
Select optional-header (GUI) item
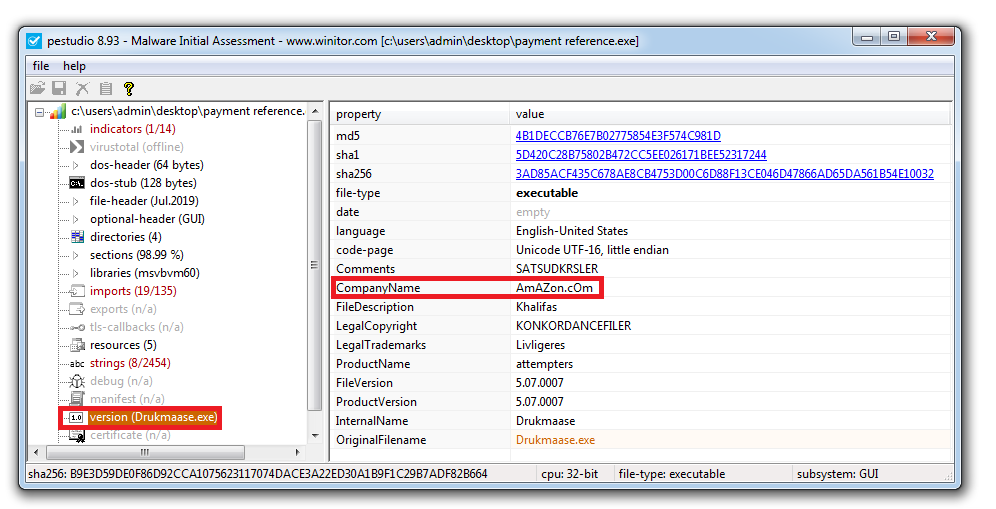[x=147, y=219]
